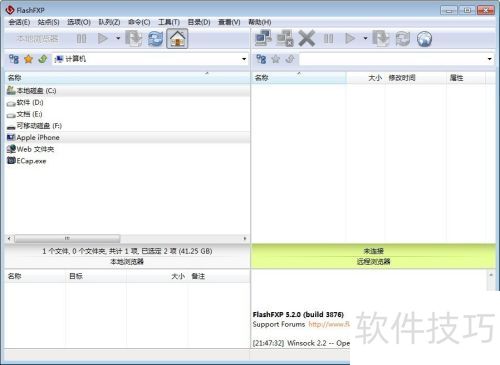Click the disconnect computers icon

coord(285,38)
